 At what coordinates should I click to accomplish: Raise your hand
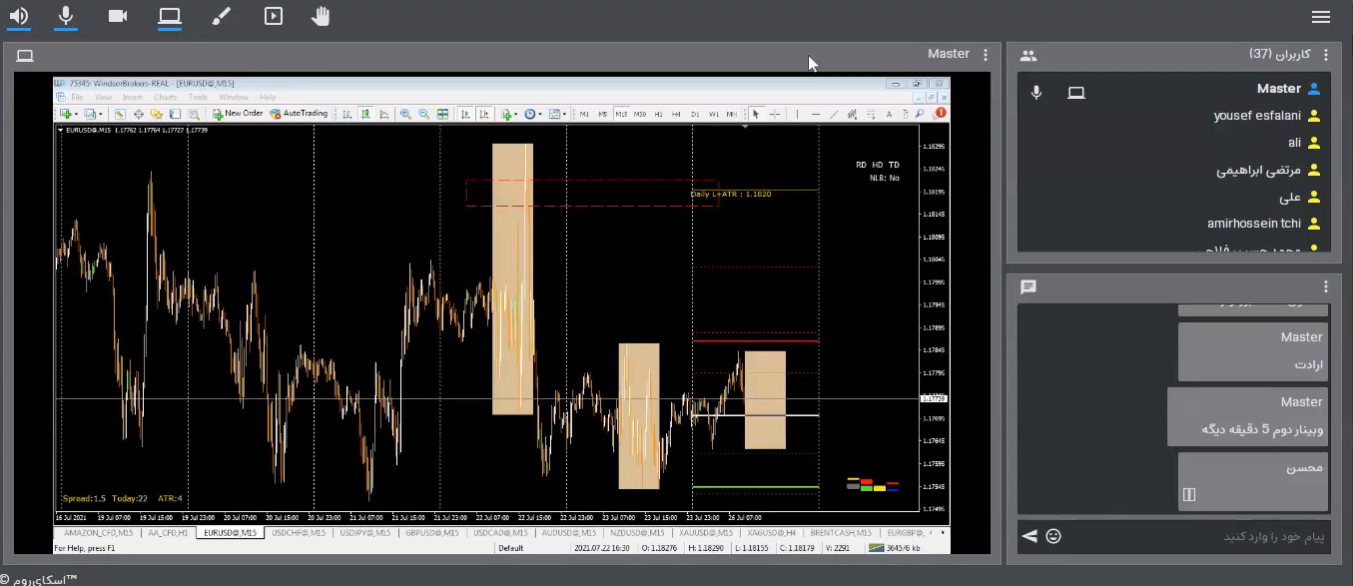pos(320,16)
